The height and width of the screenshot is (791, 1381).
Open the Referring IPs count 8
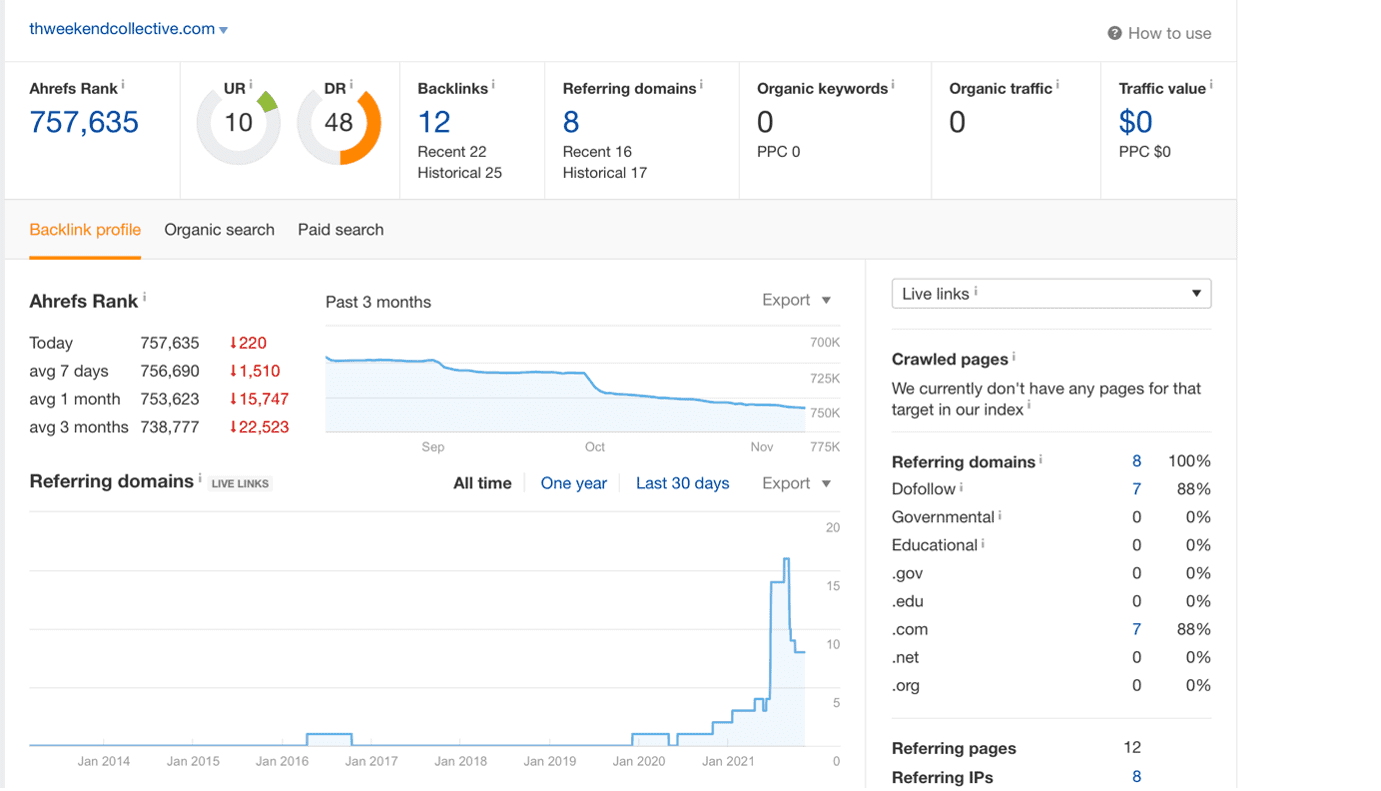point(1136,777)
